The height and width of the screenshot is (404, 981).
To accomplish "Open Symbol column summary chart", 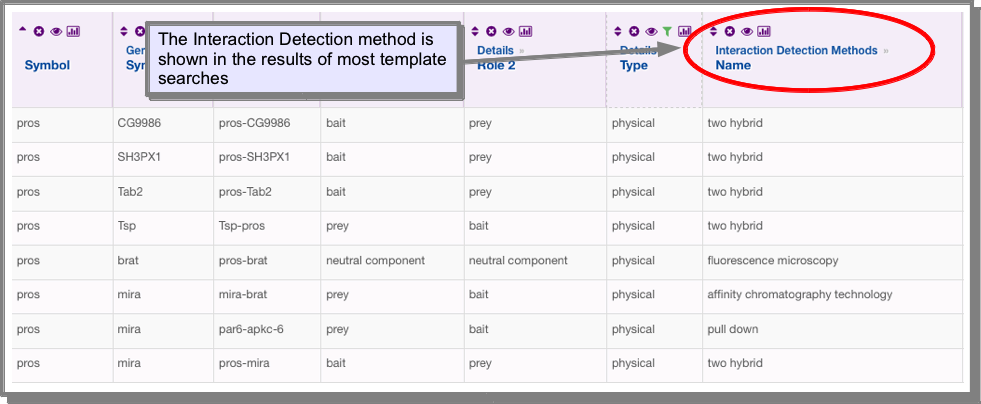I will pos(73,31).
